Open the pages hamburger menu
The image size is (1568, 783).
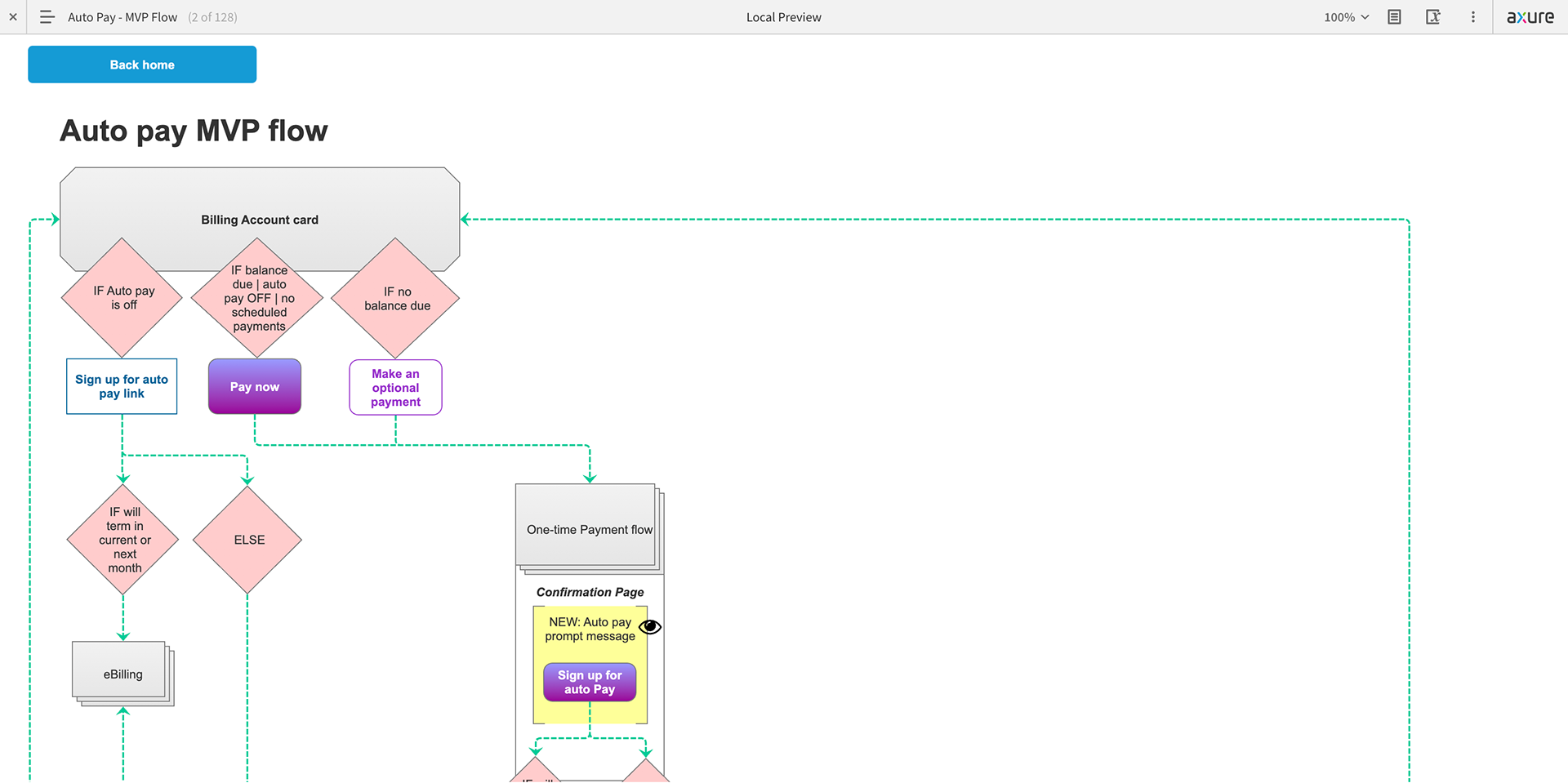[47, 17]
